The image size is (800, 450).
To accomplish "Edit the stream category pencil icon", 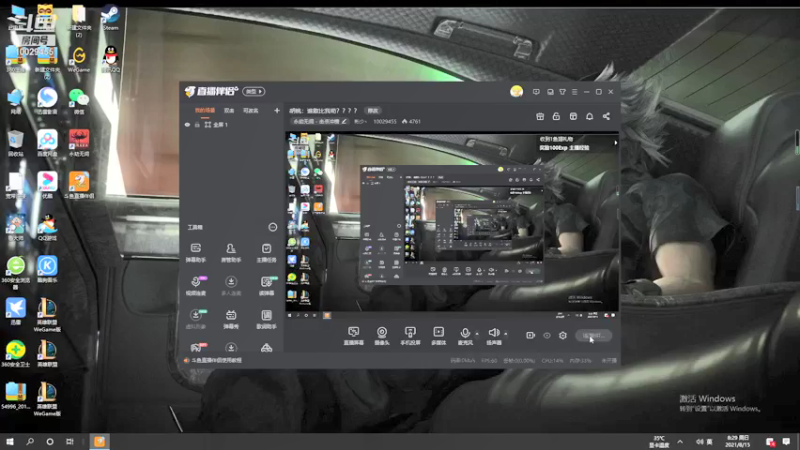I will point(344,121).
